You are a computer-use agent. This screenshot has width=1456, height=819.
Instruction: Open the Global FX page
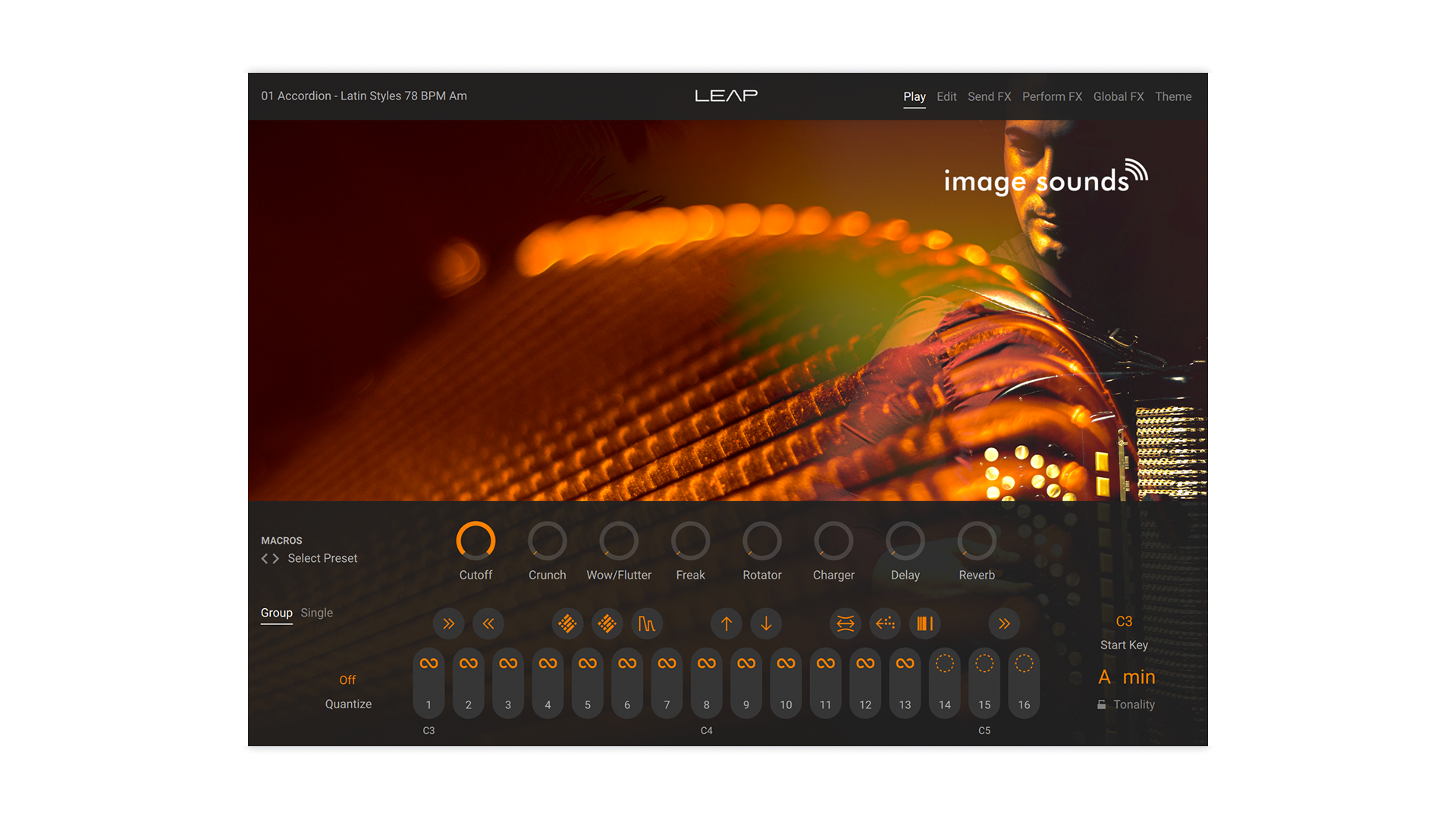(x=1118, y=96)
